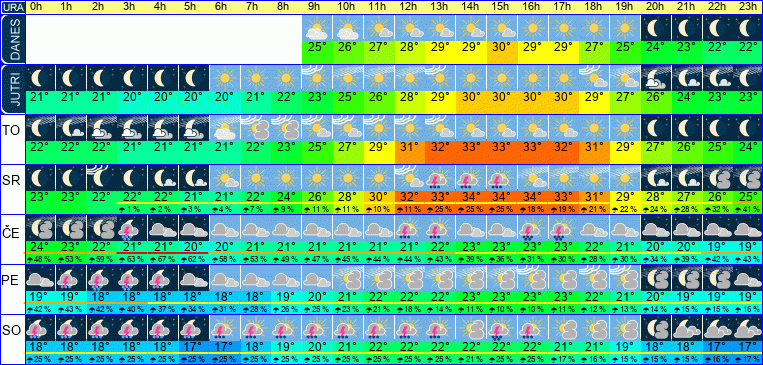Click the SR 15h thunderstorm icon

point(502,177)
